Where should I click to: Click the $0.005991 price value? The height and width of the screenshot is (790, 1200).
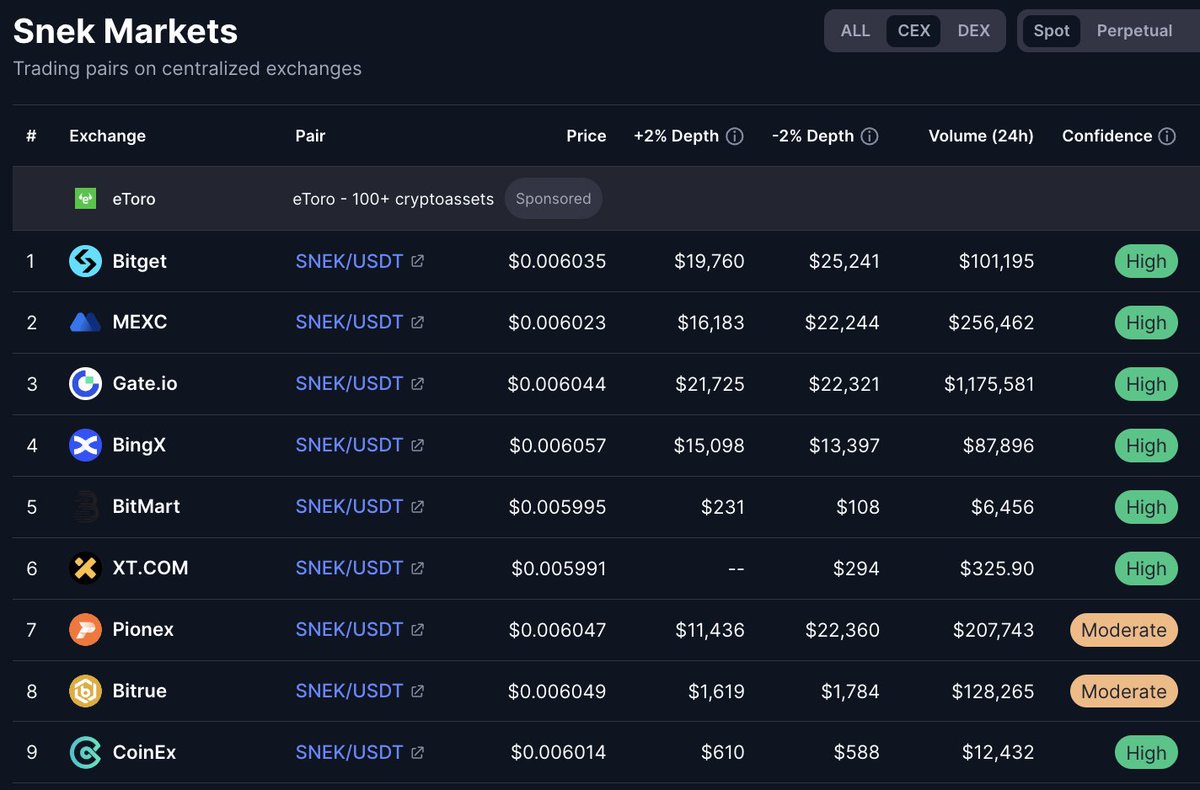[559, 568]
